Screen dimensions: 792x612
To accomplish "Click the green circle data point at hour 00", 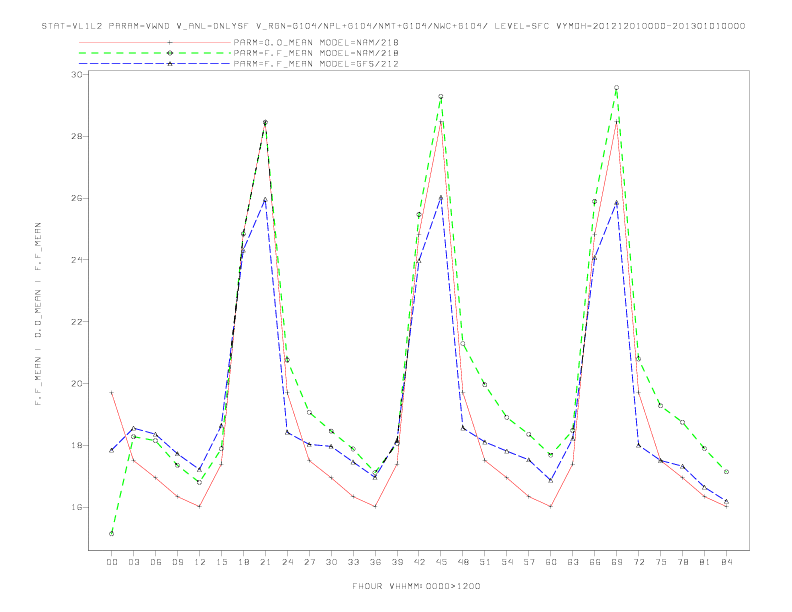I will click(x=112, y=534).
